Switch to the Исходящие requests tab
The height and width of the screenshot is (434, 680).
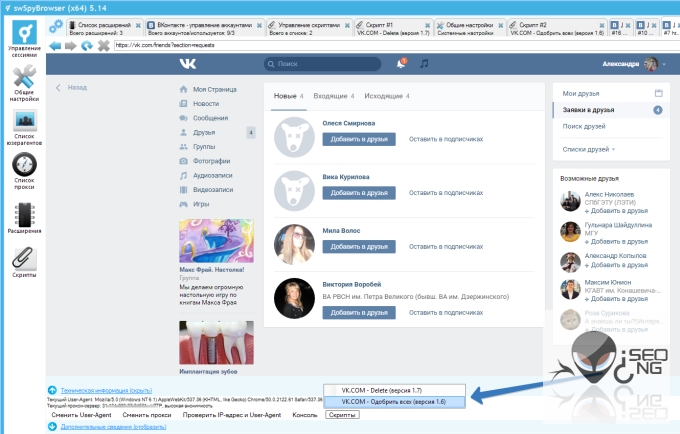[387, 96]
